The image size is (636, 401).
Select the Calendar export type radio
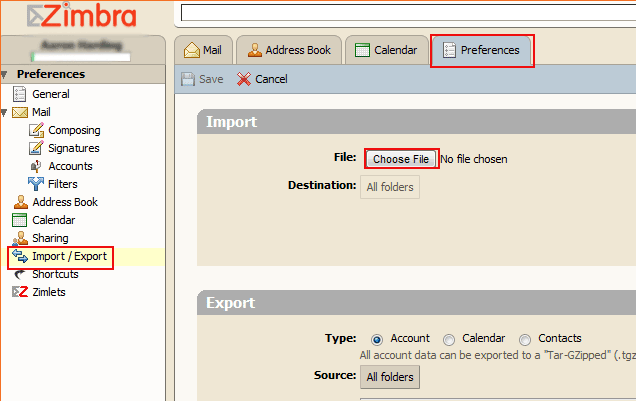point(449,339)
